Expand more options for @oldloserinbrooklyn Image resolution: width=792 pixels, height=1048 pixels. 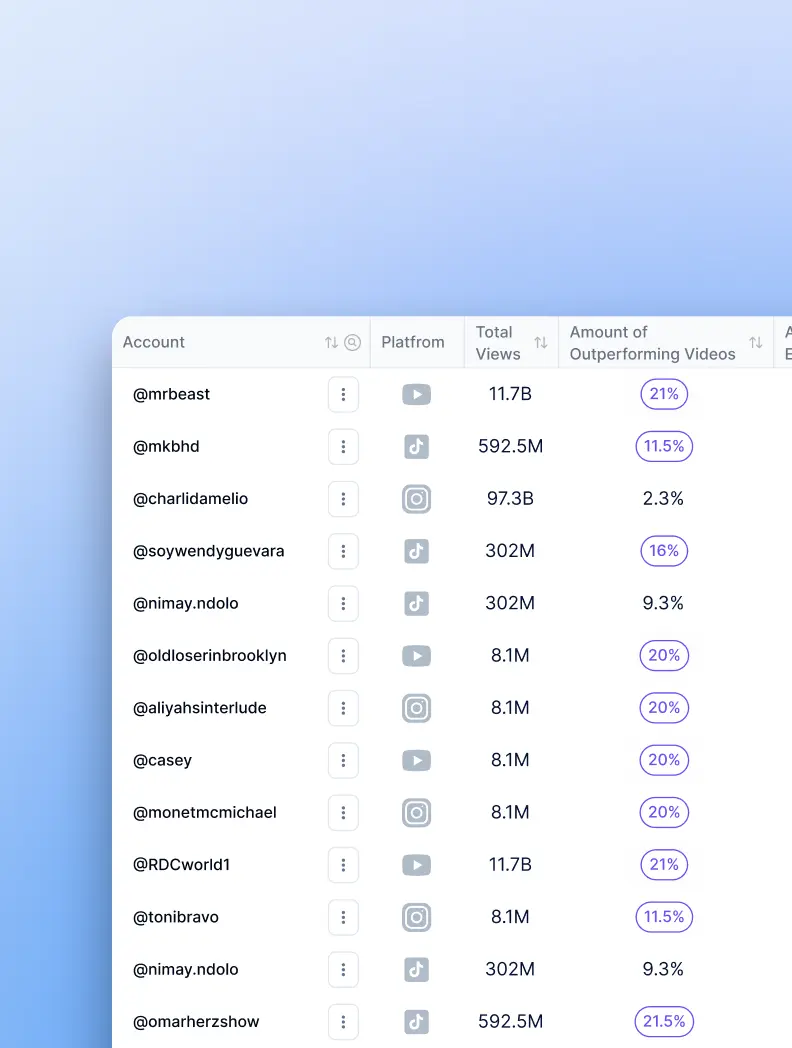tap(343, 656)
